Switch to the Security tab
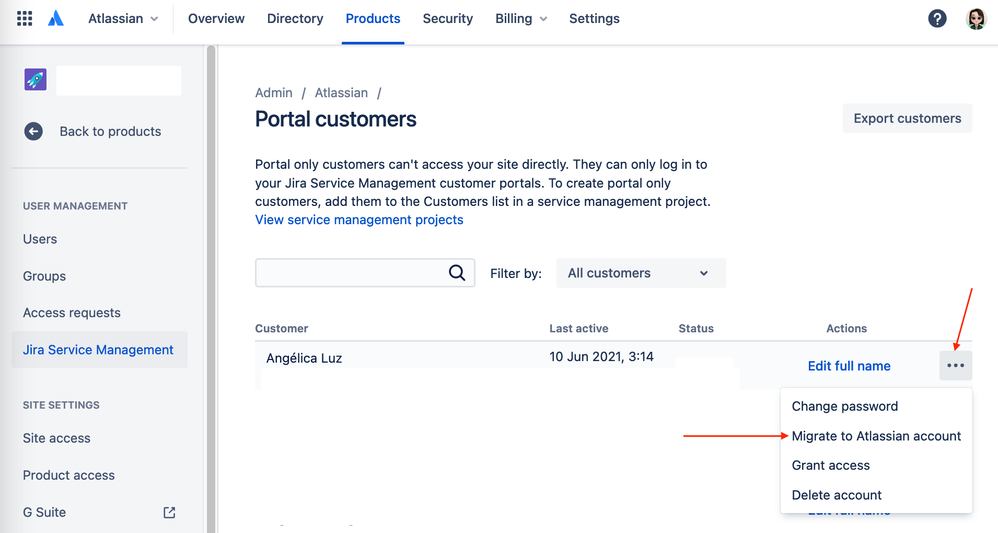The height and width of the screenshot is (533, 998). click(447, 18)
